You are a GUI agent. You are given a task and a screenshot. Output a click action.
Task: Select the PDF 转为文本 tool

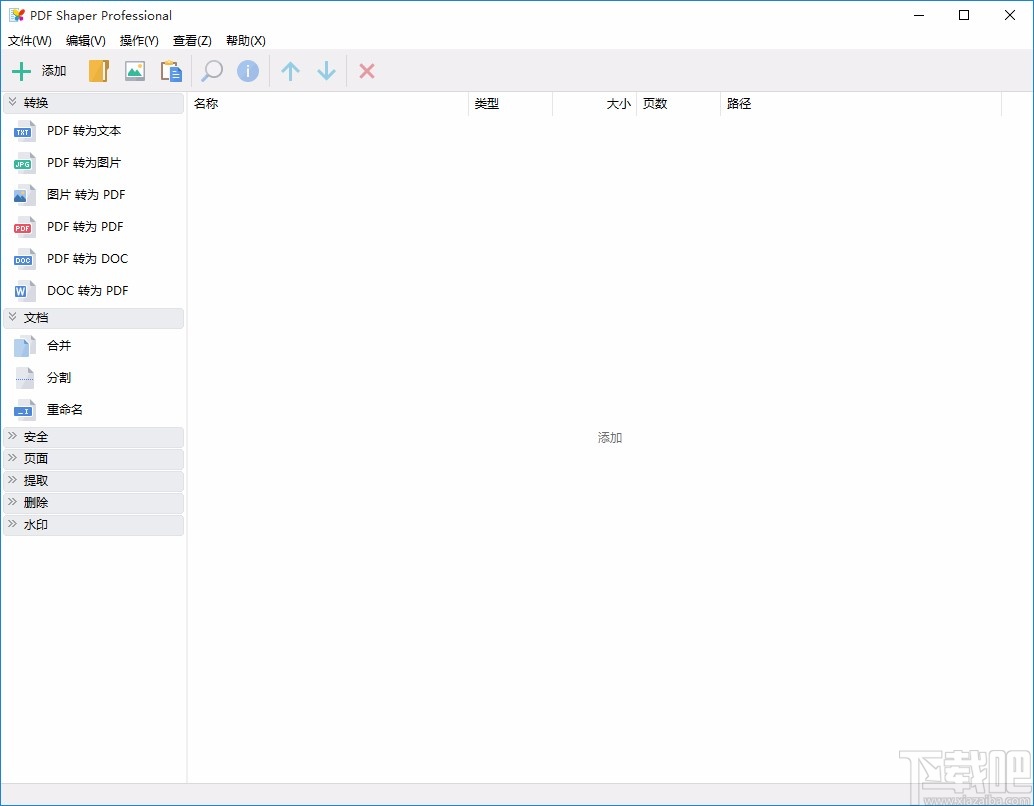82,130
